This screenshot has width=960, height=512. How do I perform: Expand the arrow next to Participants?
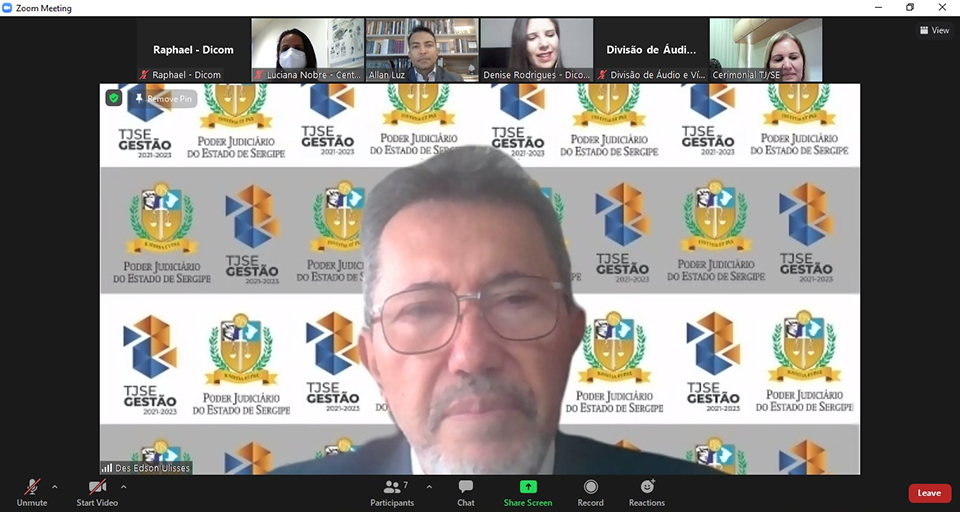pyautogui.click(x=429, y=487)
